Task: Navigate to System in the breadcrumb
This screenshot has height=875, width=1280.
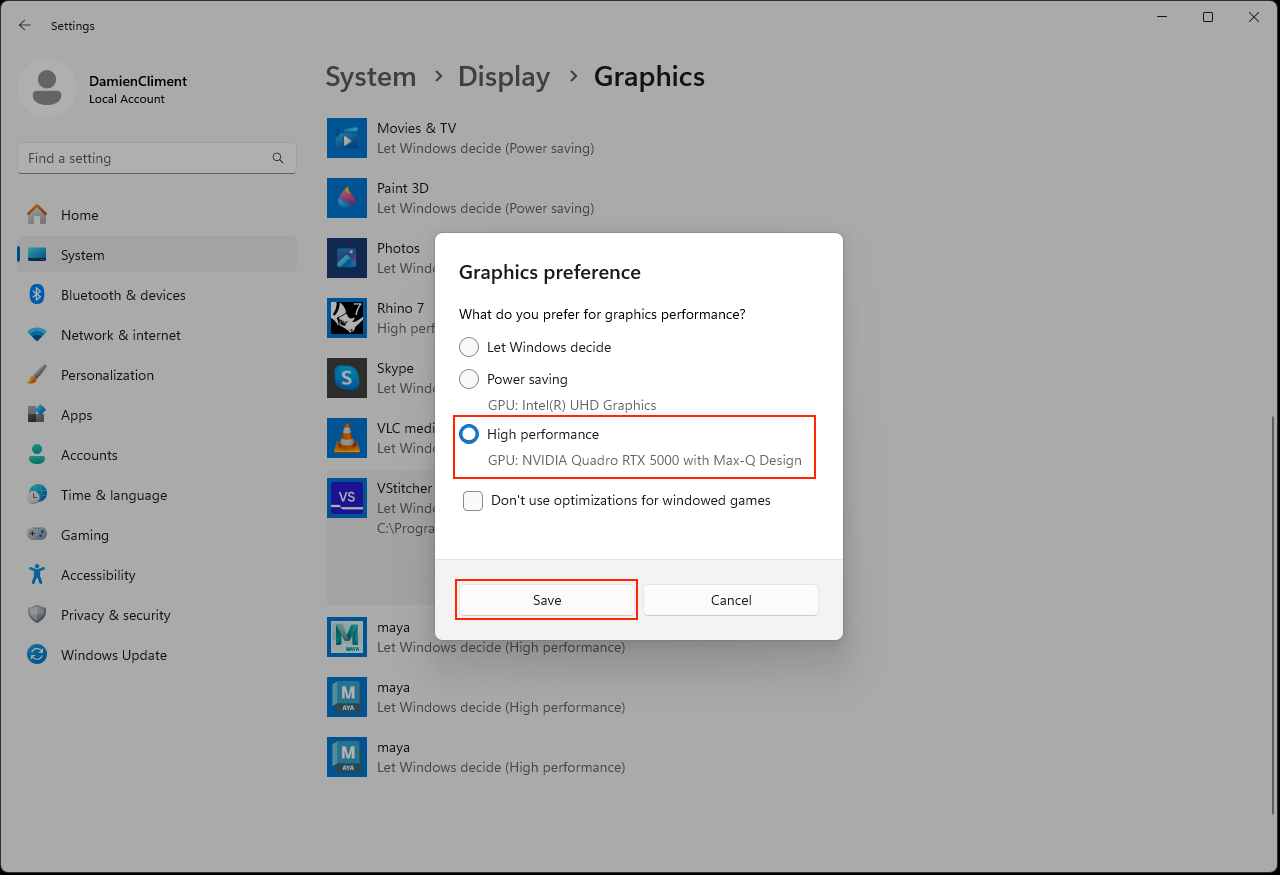Action: 371,77
